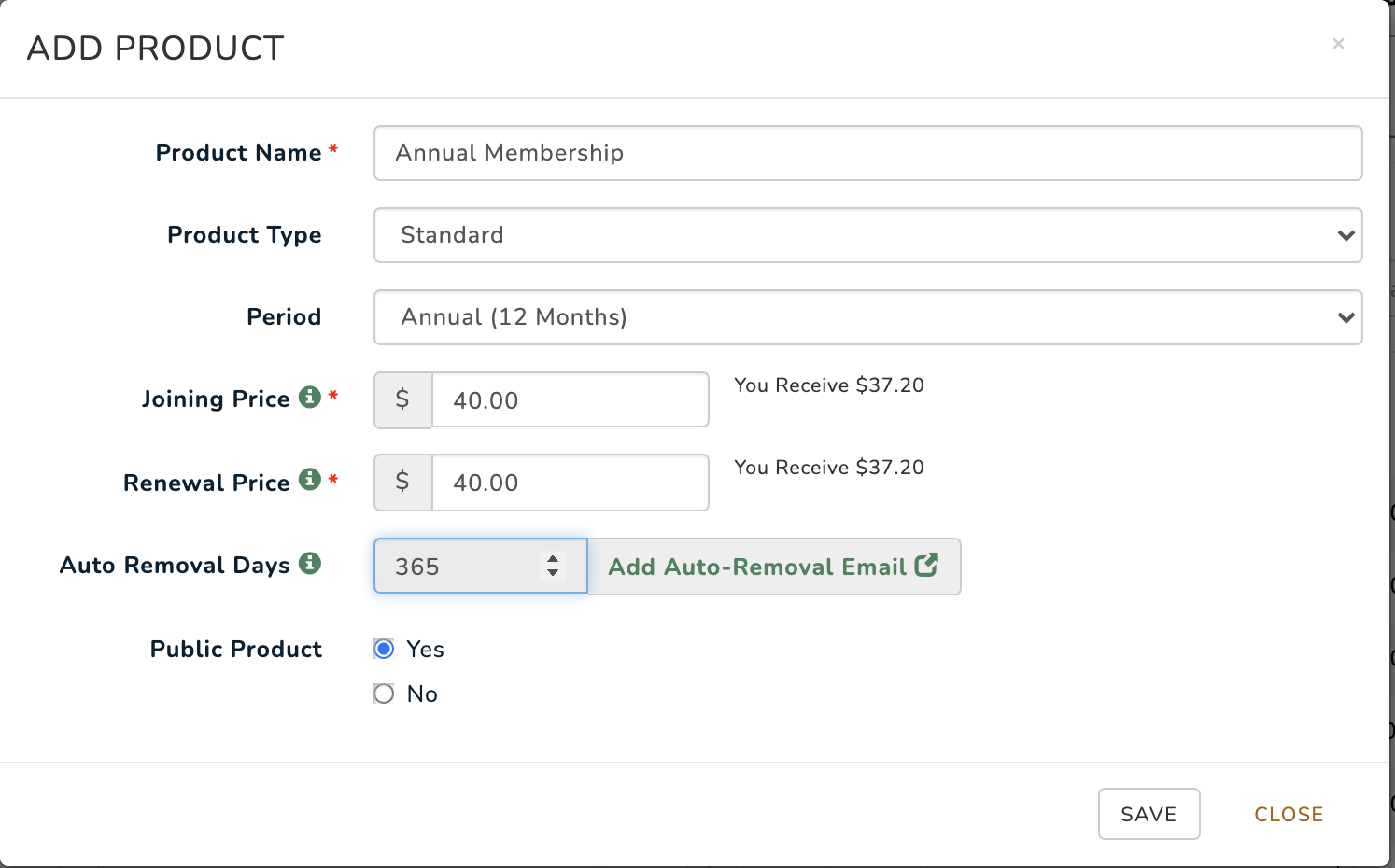Click the external-link icon on Add Auto-Removal Email
This screenshot has width=1395, height=868.
click(926, 566)
